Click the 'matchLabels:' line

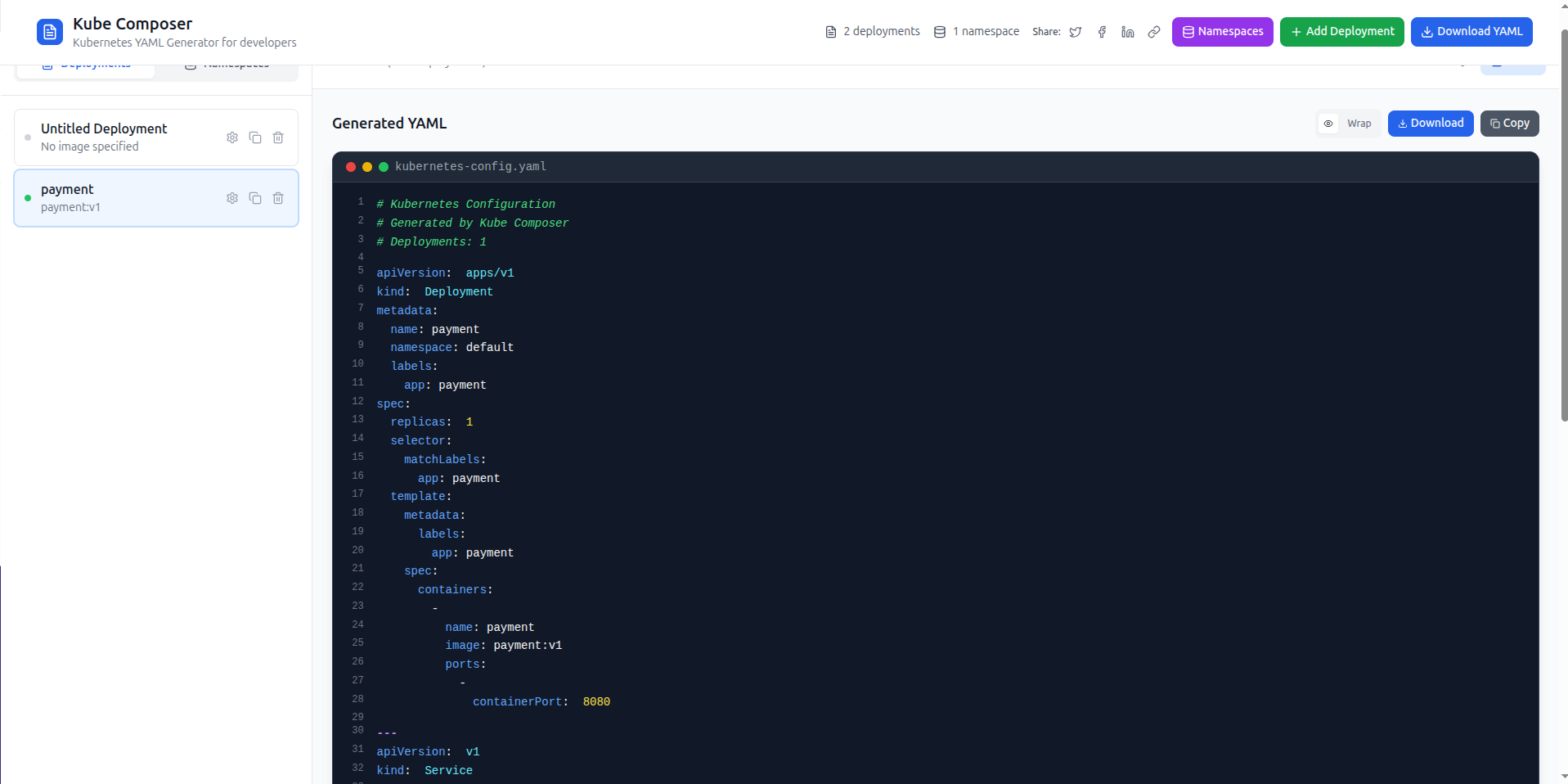pos(445,460)
